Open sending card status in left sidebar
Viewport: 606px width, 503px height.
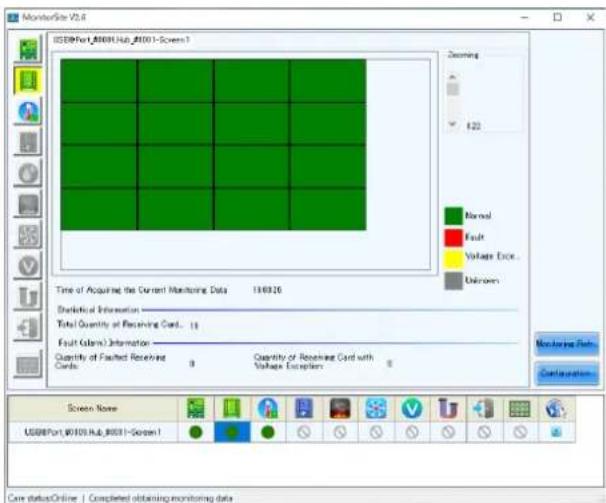[28, 50]
